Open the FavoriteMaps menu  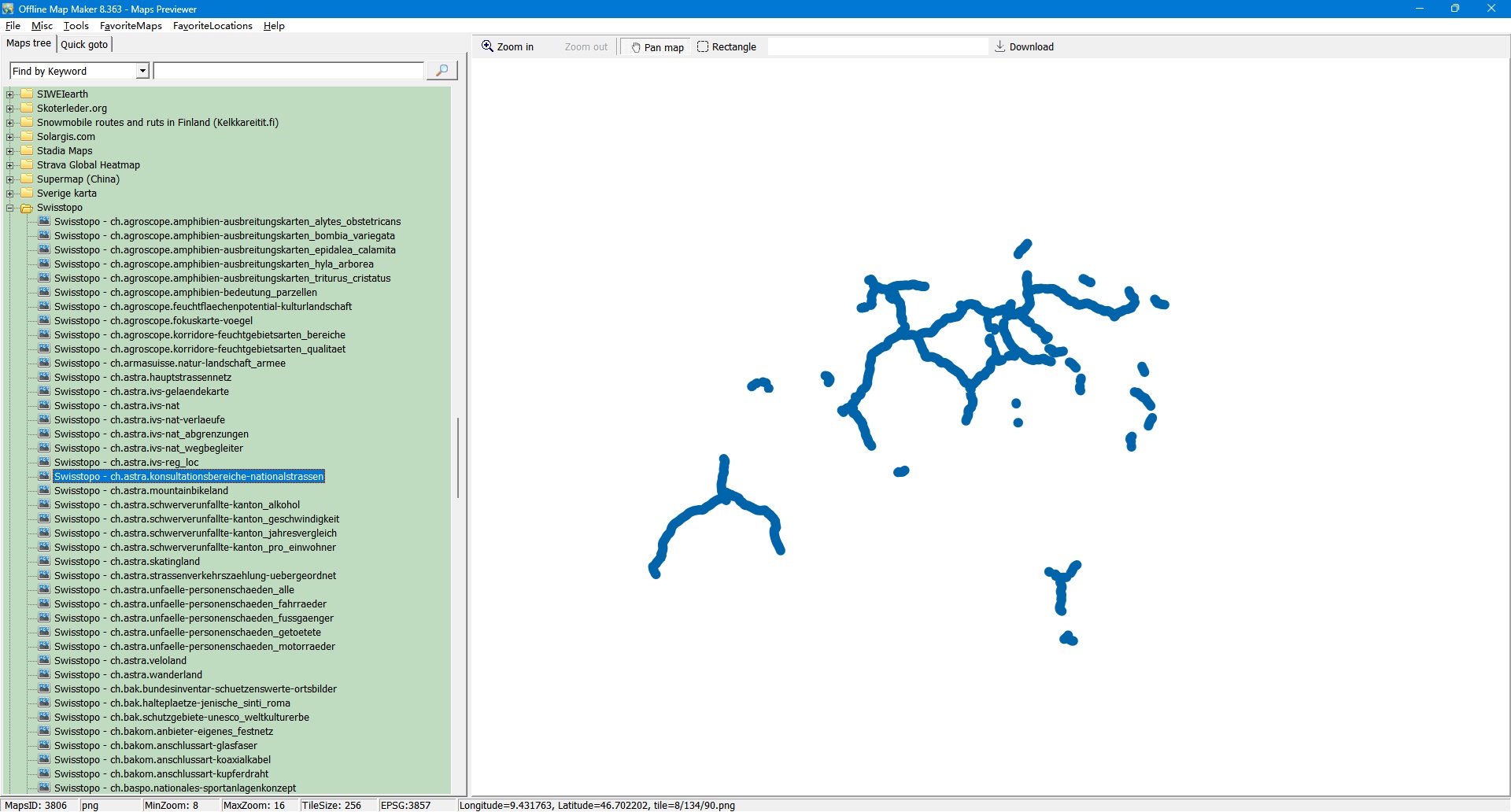pos(131,26)
